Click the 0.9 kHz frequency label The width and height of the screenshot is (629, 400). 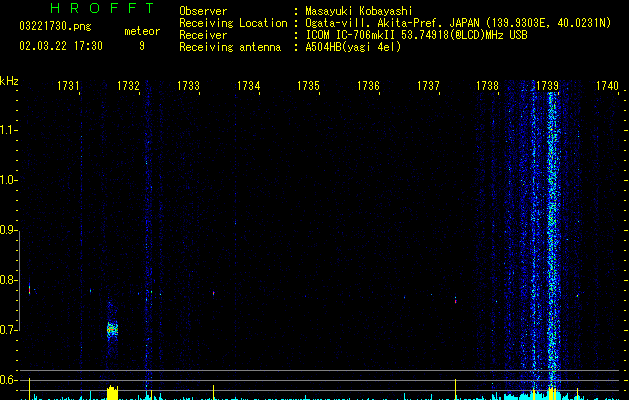pyautogui.click(x=8, y=230)
